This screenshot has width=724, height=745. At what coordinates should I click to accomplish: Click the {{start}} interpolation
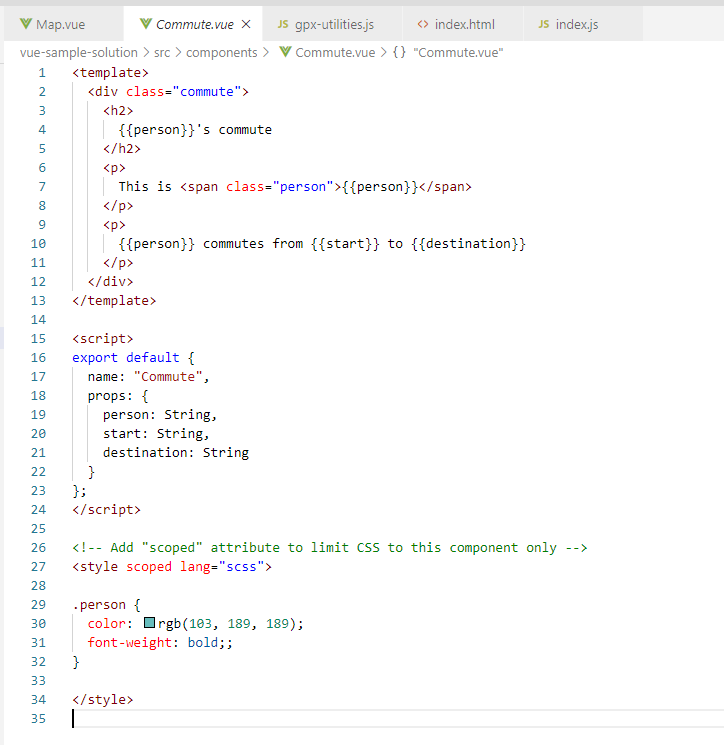pos(345,244)
